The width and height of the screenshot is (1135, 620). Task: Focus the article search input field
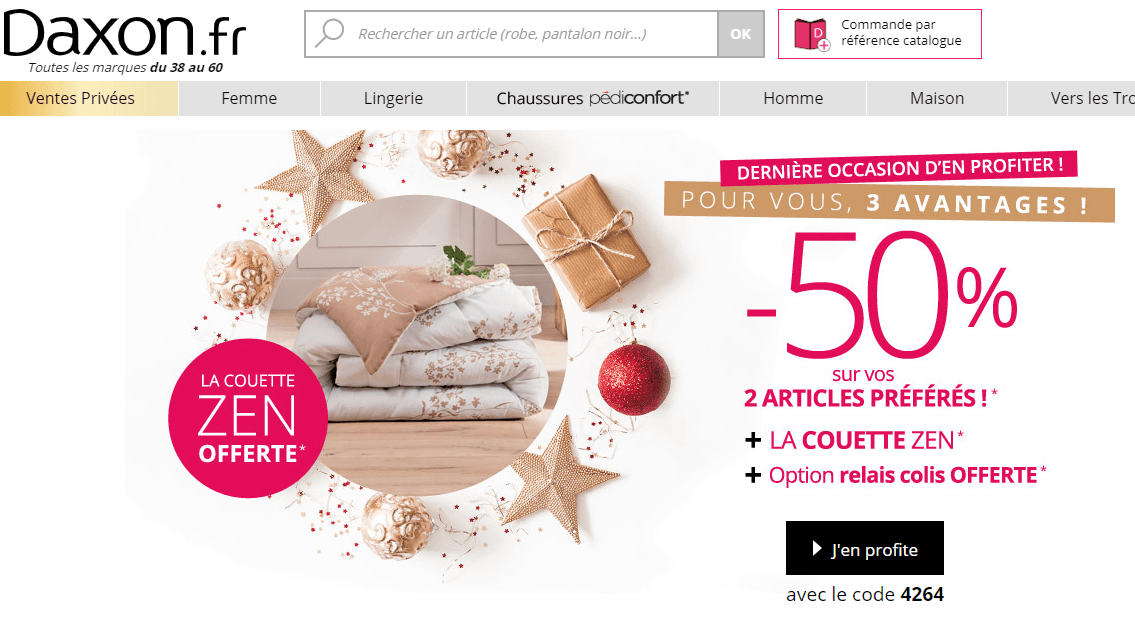coord(511,34)
